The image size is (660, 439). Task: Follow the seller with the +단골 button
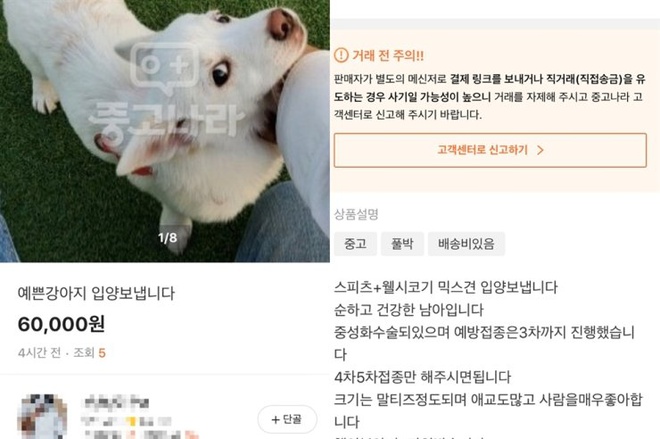coord(287,419)
